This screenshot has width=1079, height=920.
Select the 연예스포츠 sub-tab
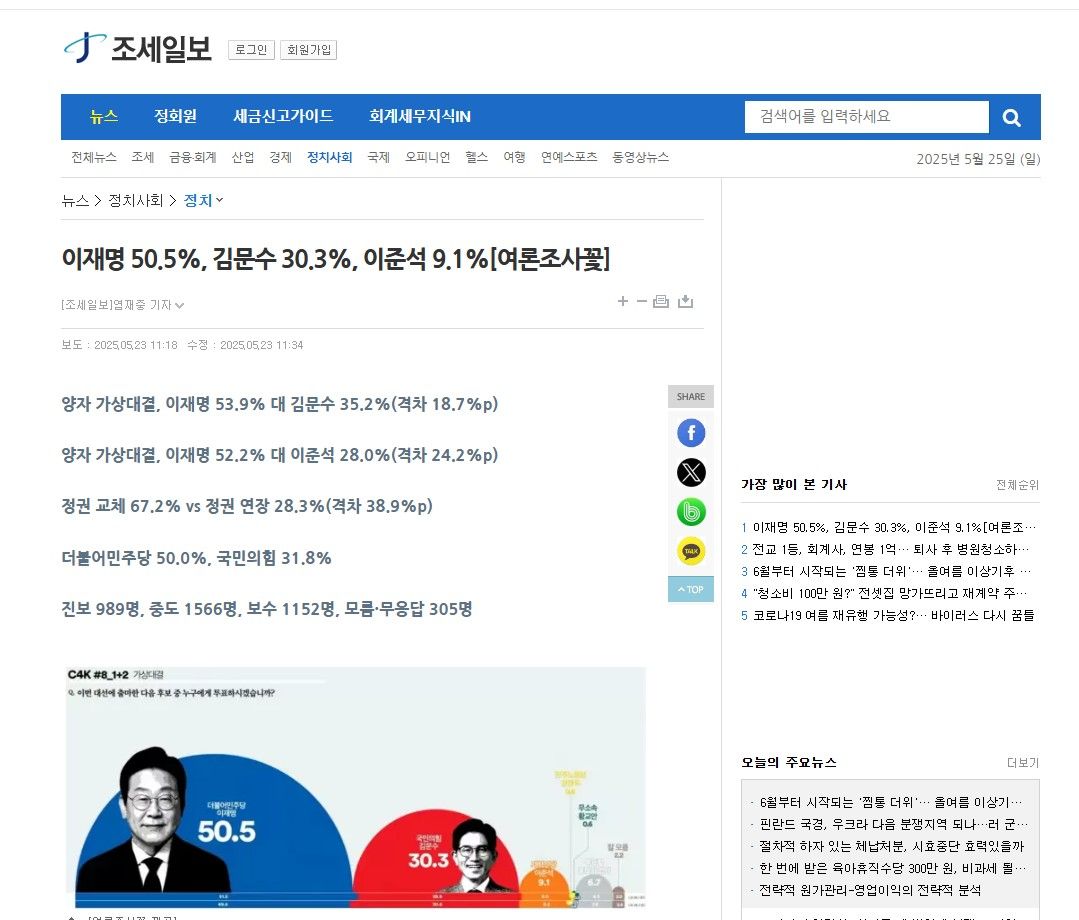pos(569,158)
